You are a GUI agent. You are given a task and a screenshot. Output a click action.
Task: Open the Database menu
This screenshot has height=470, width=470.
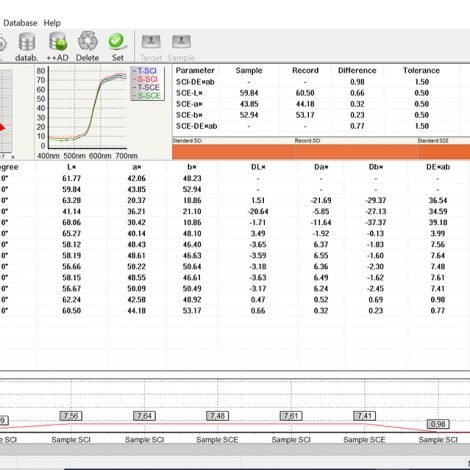coord(20,23)
